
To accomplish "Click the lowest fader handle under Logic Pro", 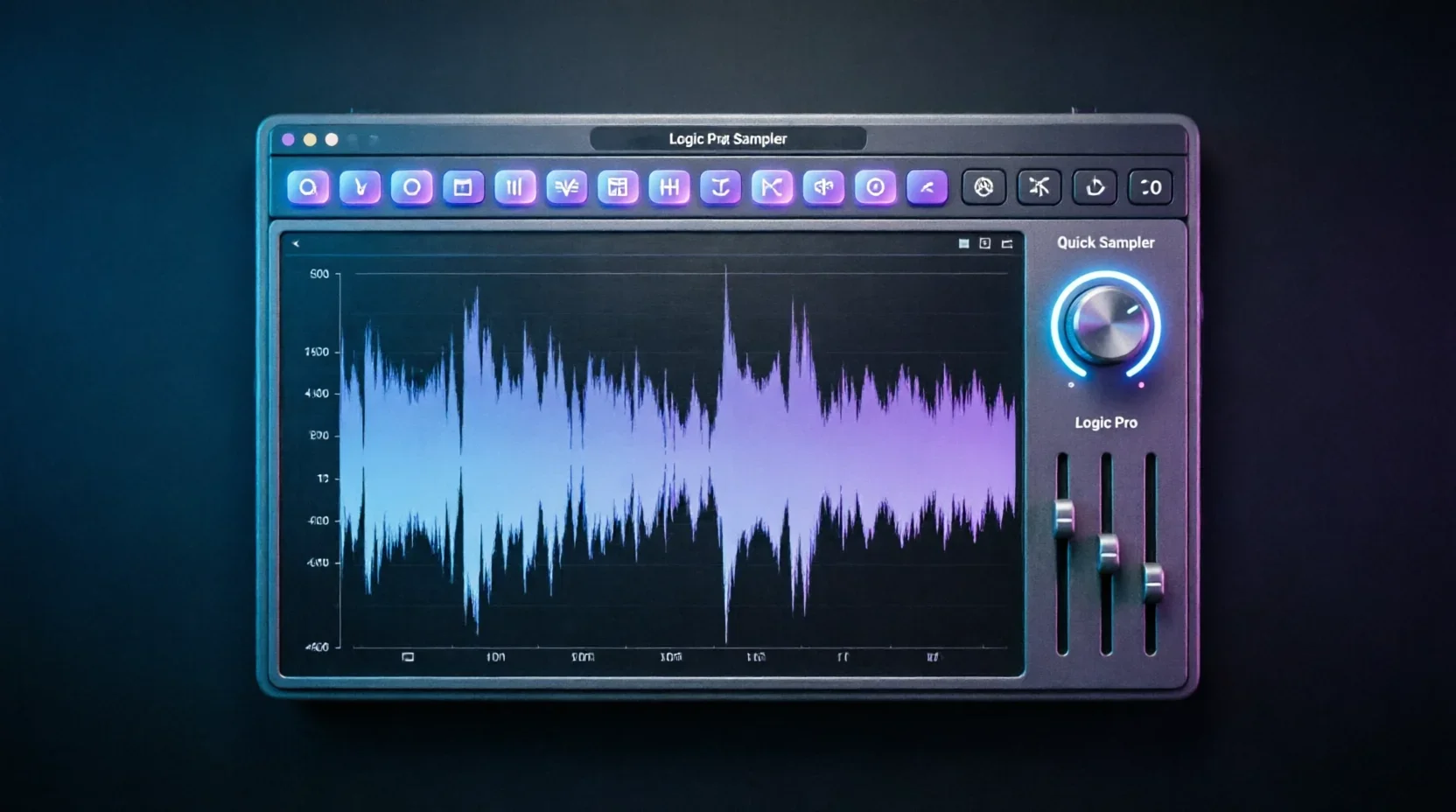I will (1153, 583).
